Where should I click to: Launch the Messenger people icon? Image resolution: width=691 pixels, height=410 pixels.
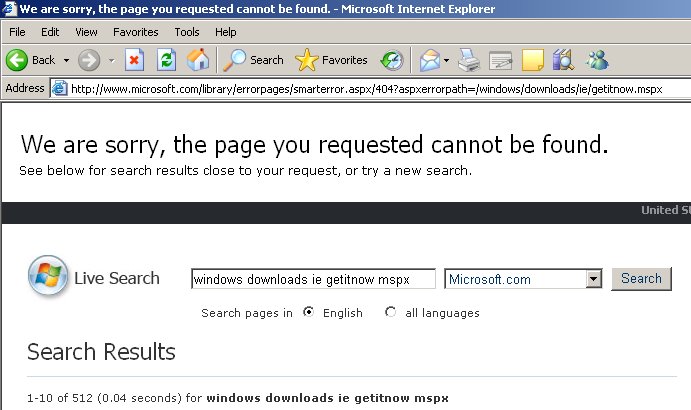pyautogui.click(x=597, y=60)
